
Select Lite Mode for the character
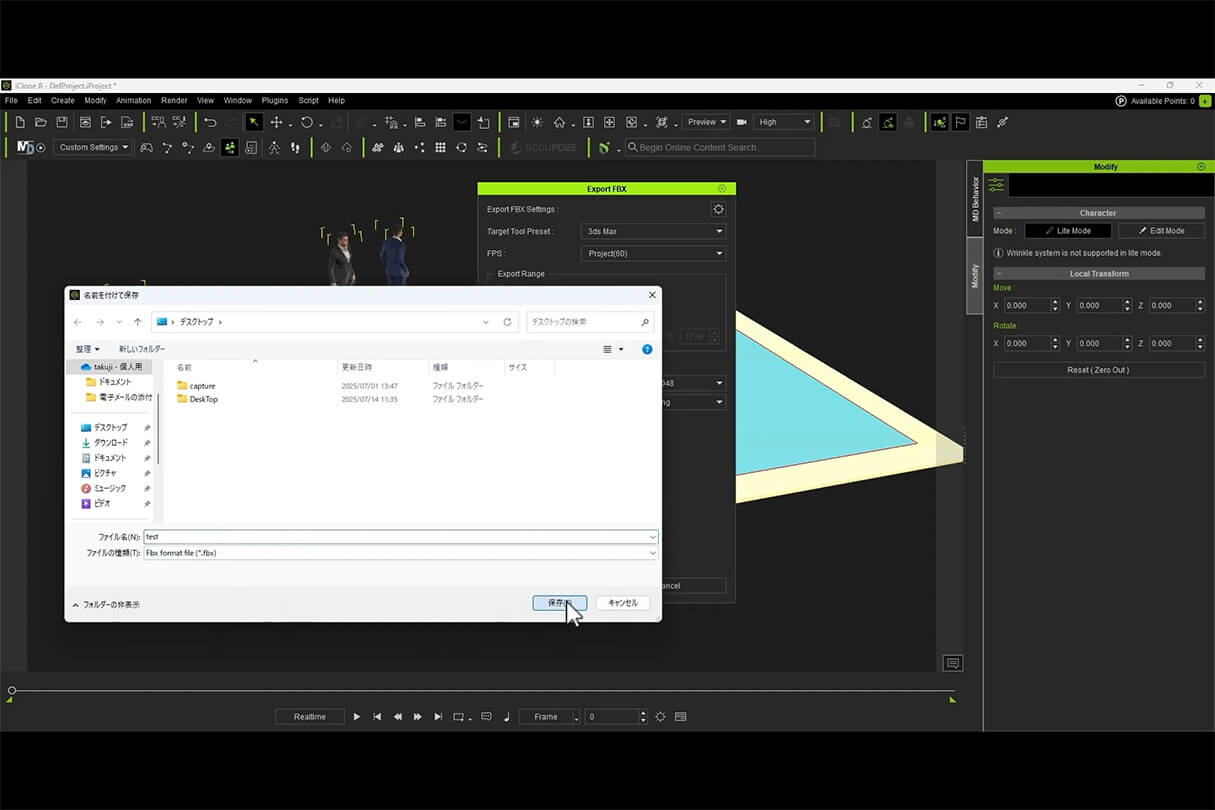pyautogui.click(x=1067, y=231)
